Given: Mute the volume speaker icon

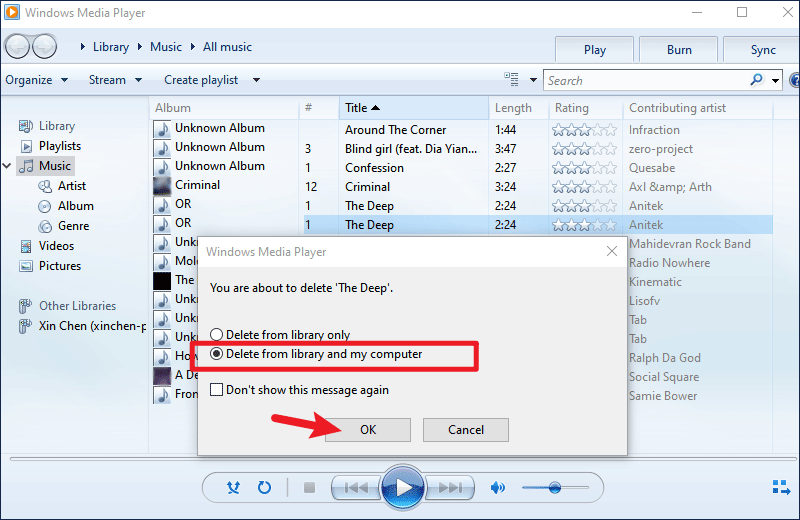Looking at the screenshot, I should (497, 488).
